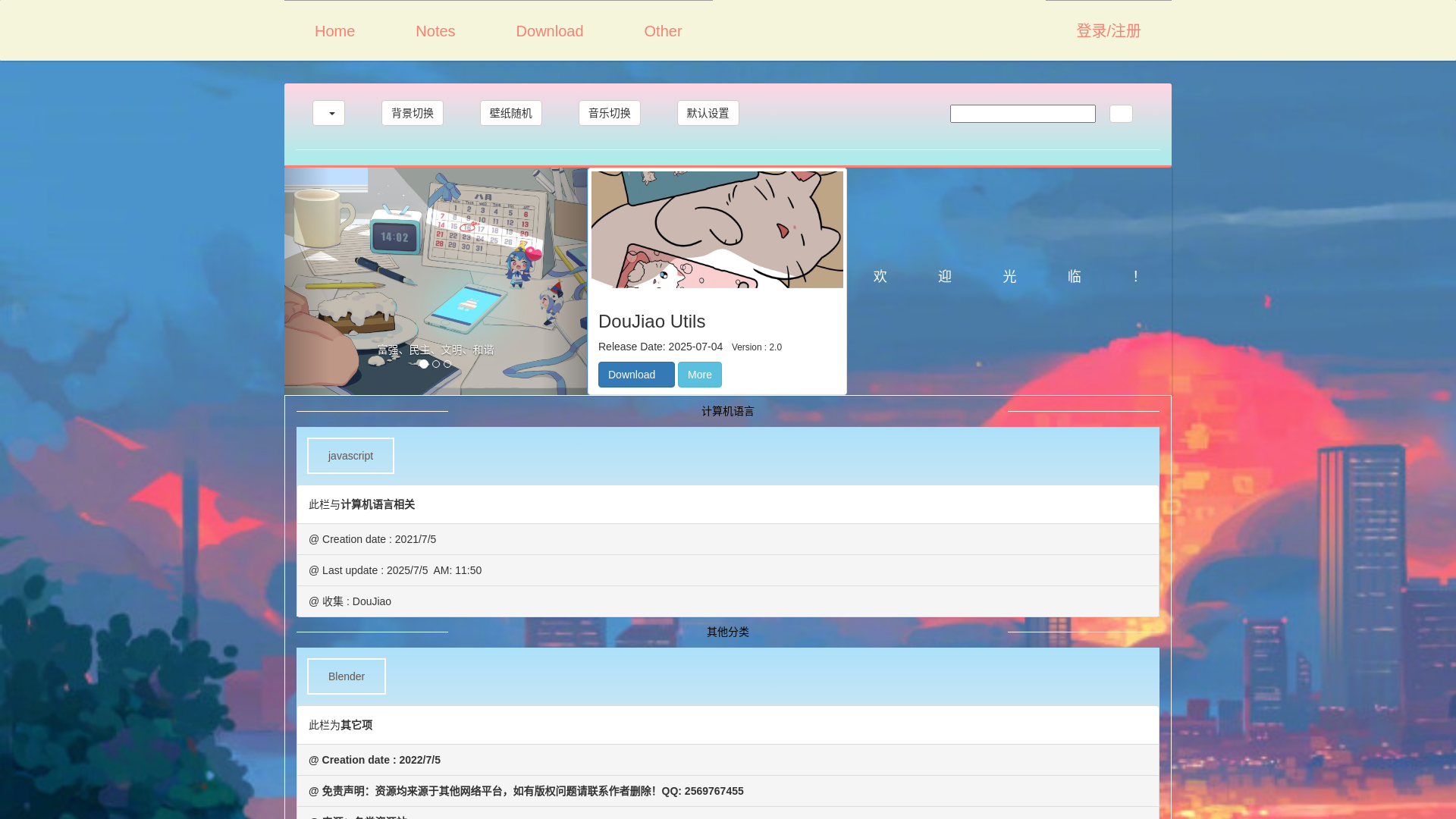Click the 收集 : DouJiao row

point(728,602)
